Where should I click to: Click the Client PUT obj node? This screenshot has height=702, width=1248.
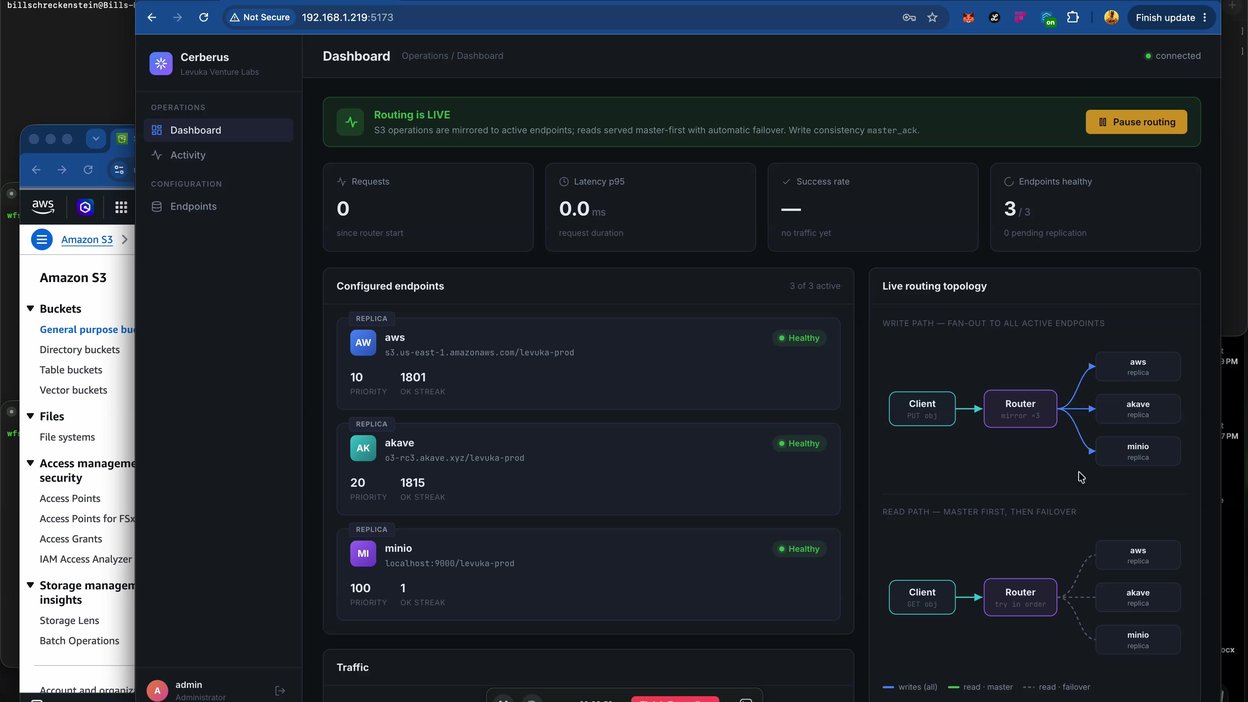tap(922, 409)
